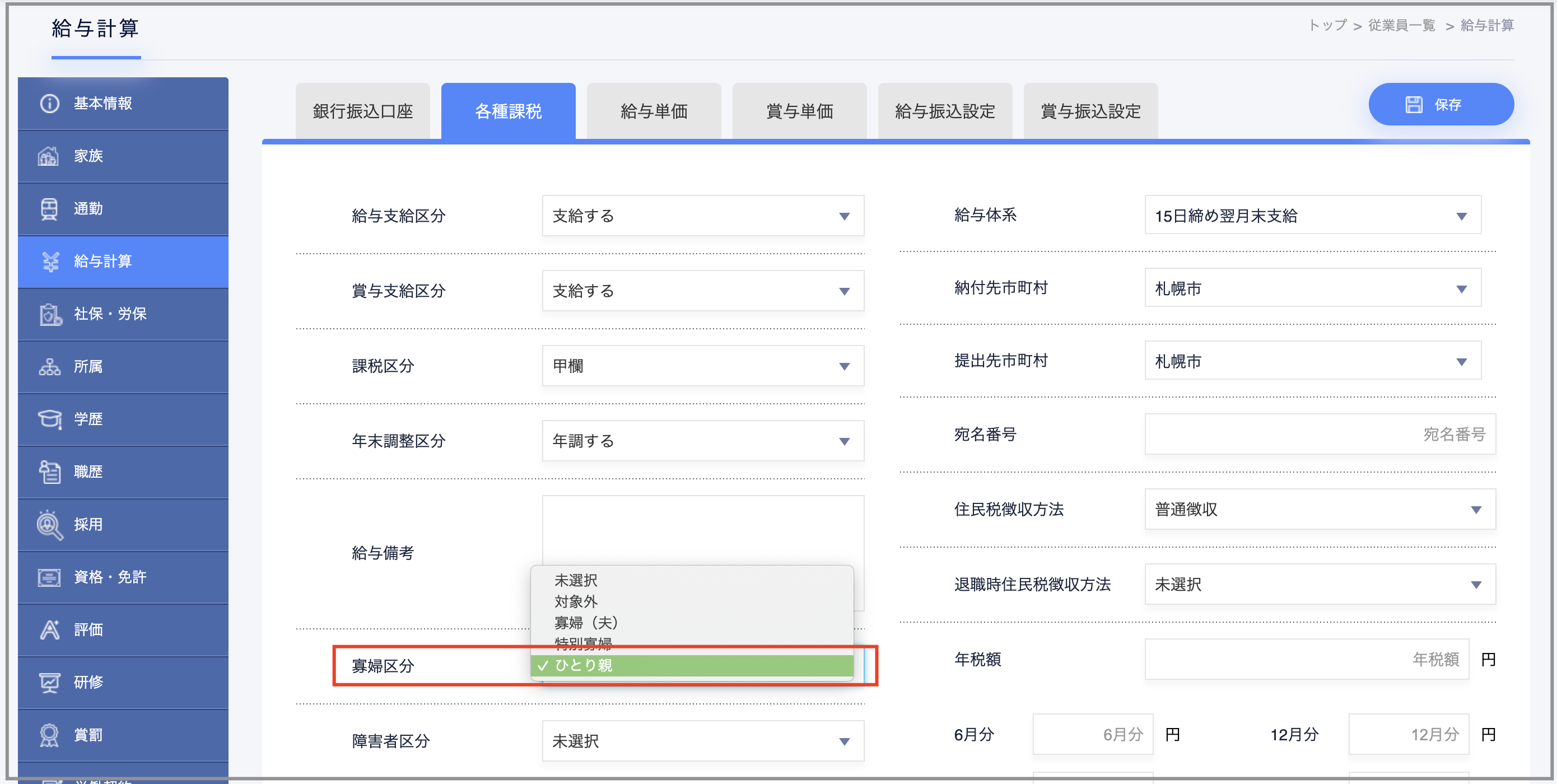This screenshot has width=1557, height=784.
Task: Click the 賞罰 medal icon in sidebar
Action: [x=49, y=735]
